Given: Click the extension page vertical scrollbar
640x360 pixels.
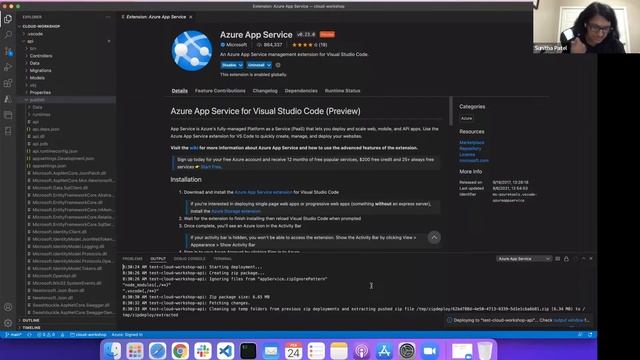Looking at the screenshot, I should click(x=451, y=111).
